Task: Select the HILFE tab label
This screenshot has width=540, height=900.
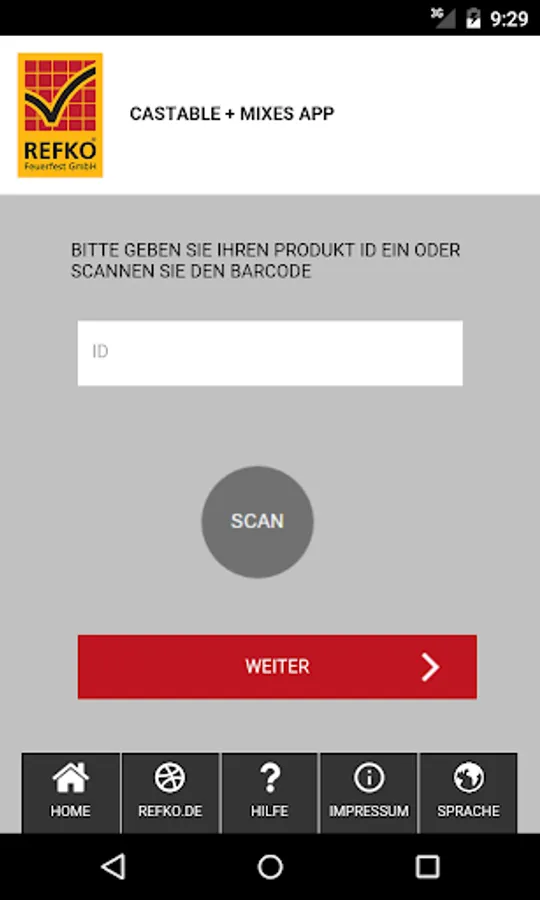Action: [270, 811]
